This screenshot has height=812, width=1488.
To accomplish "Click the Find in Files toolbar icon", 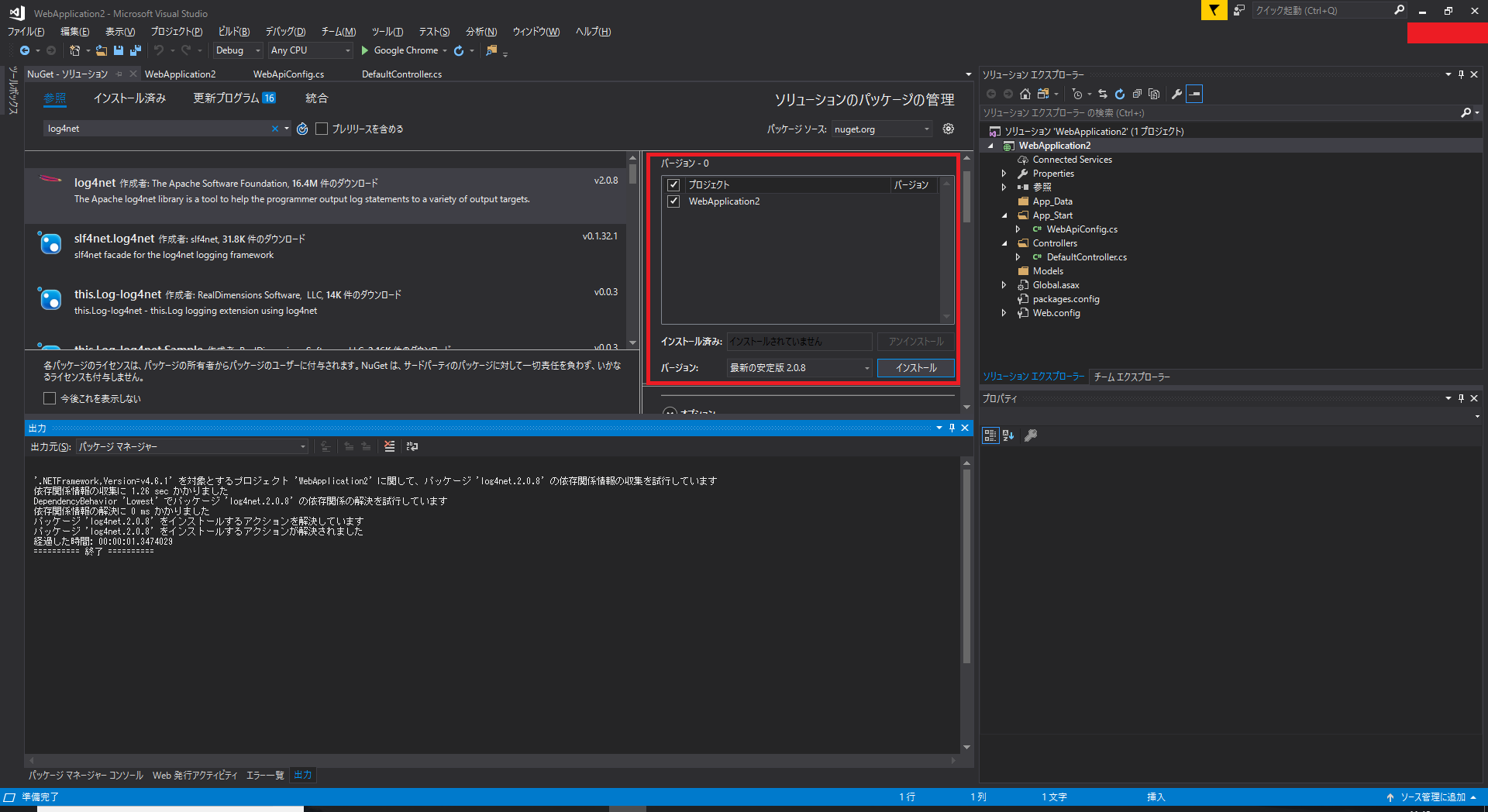I will [491, 50].
